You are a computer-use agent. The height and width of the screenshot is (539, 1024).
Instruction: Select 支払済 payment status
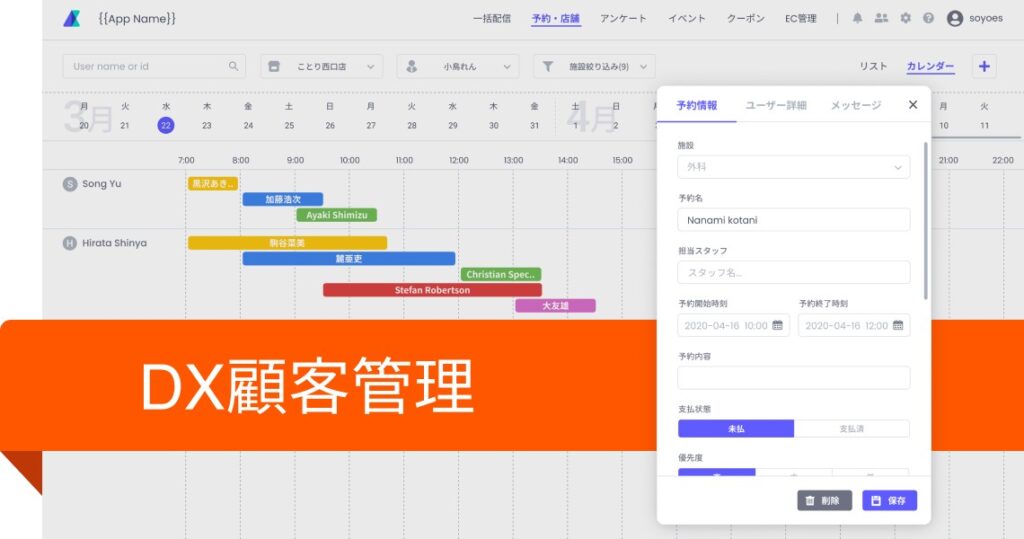click(852, 429)
